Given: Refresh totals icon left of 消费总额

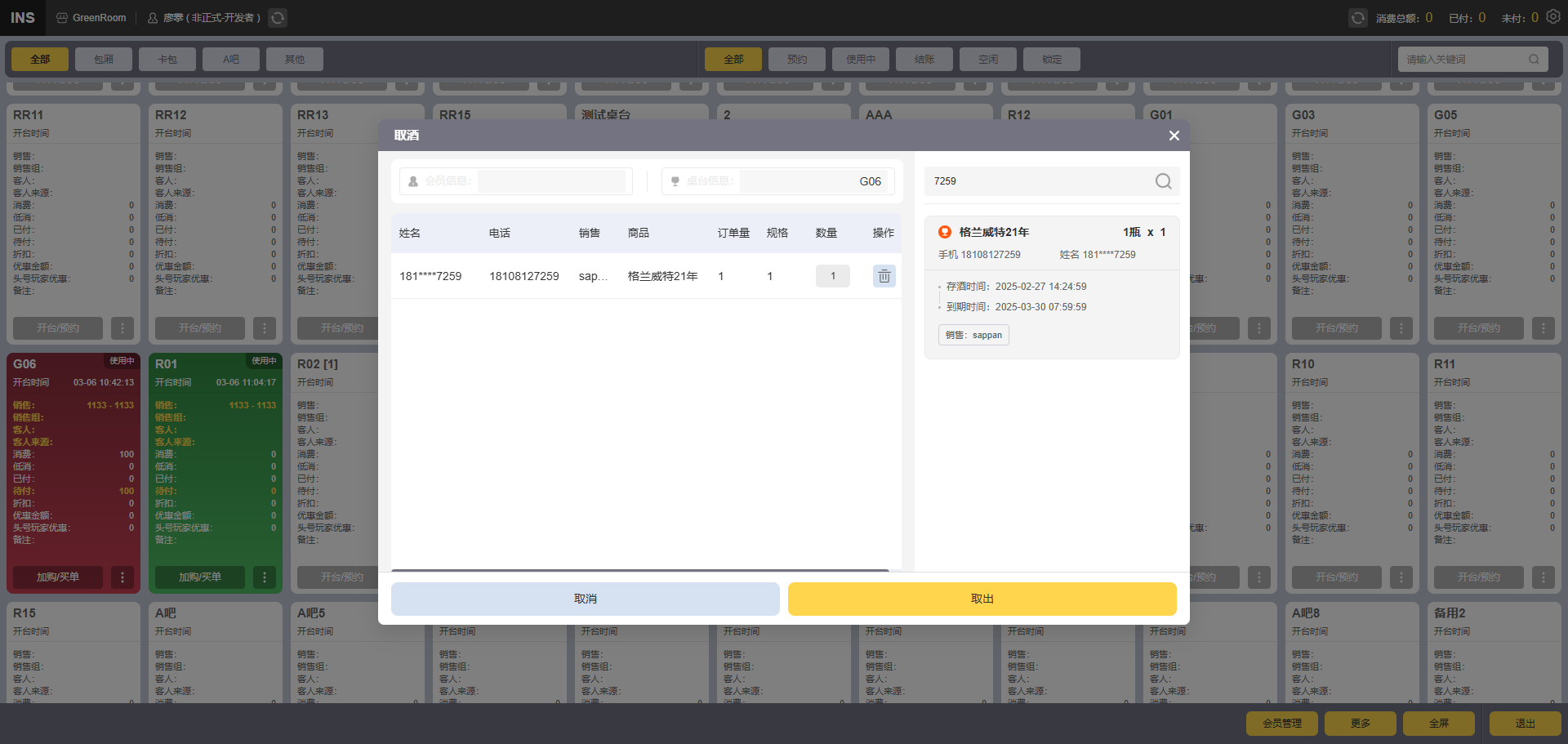Looking at the screenshot, I should tap(1357, 17).
